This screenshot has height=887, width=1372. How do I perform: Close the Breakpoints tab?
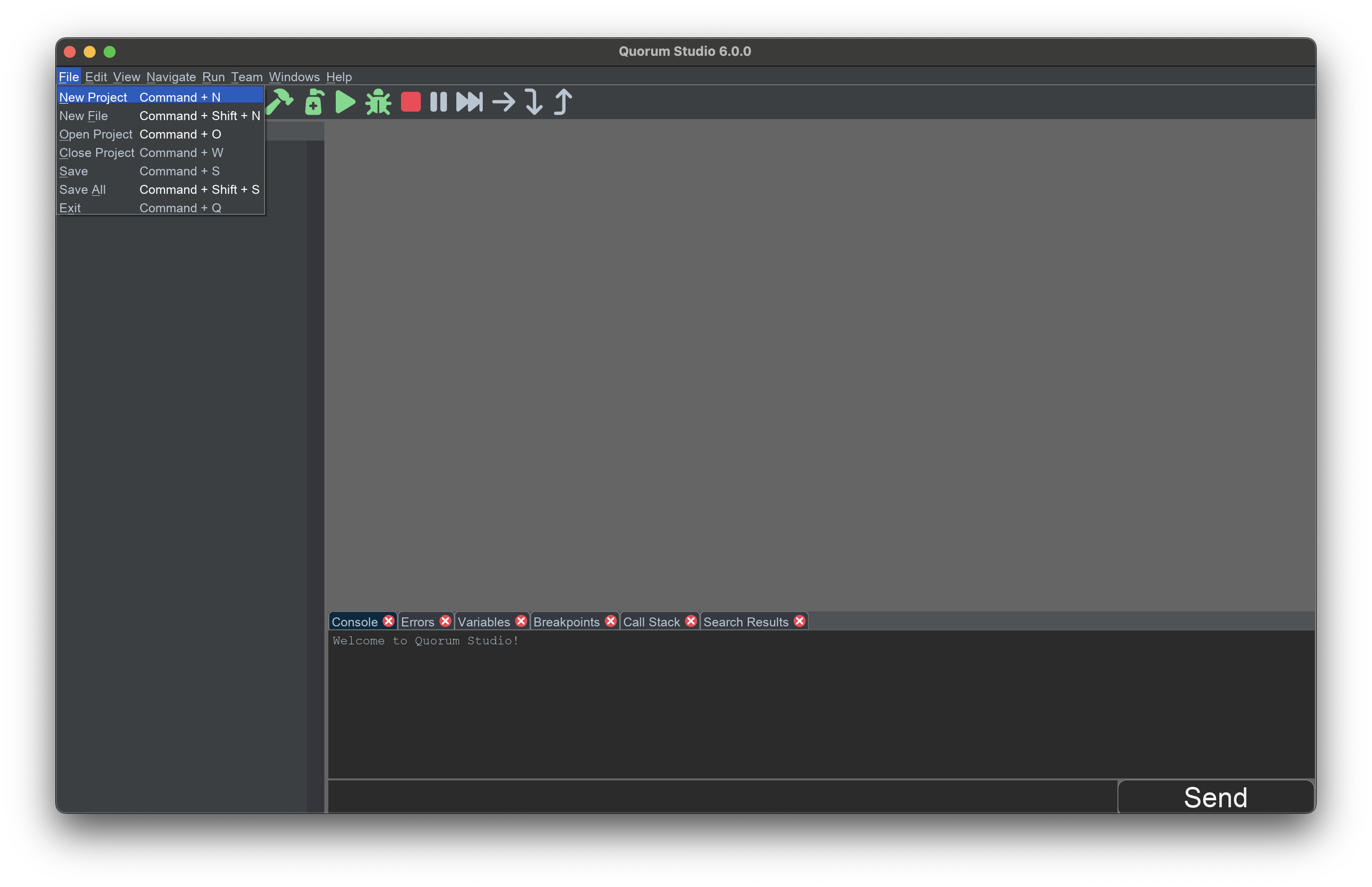611,621
